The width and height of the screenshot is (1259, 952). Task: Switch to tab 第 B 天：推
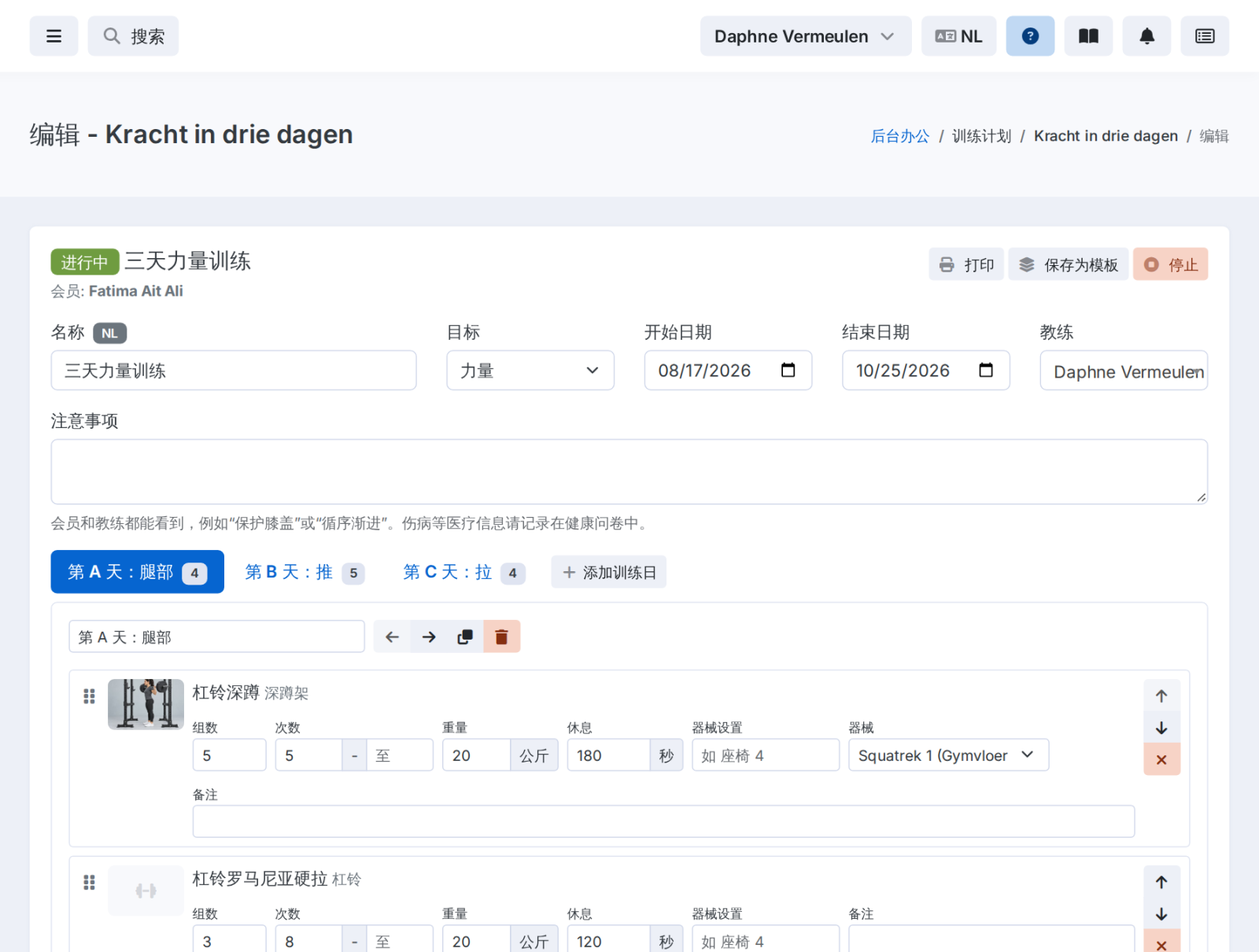[x=305, y=572]
